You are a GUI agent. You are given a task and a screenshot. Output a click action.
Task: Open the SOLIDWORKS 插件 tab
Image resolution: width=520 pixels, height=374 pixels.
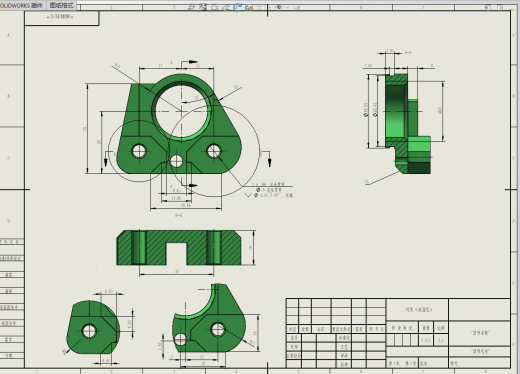pyautogui.click(x=22, y=5)
